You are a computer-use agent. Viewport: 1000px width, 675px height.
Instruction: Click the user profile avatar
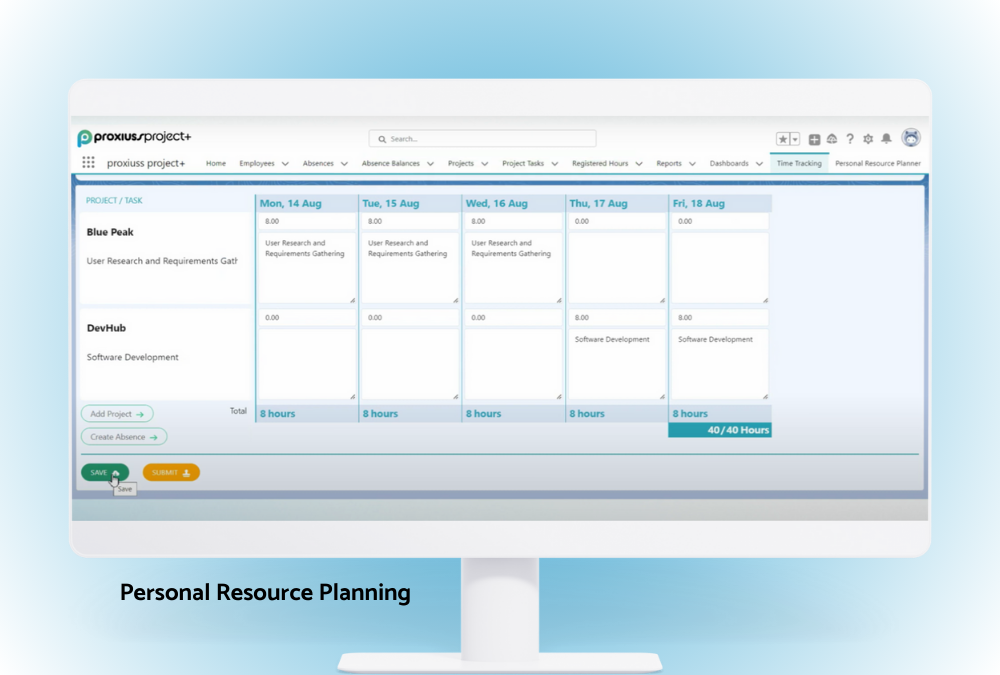click(x=911, y=138)
